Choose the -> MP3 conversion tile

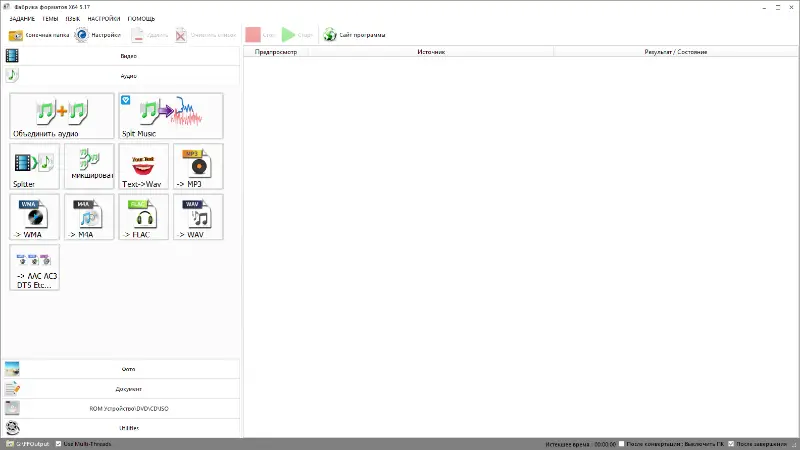coord(198,166)
